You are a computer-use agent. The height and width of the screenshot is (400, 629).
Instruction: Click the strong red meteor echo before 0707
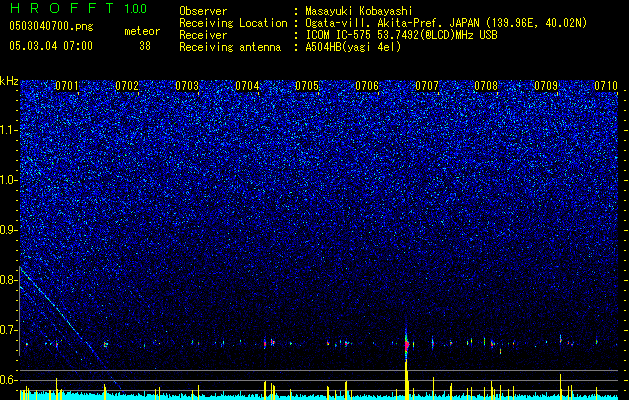tap(406, 344)
